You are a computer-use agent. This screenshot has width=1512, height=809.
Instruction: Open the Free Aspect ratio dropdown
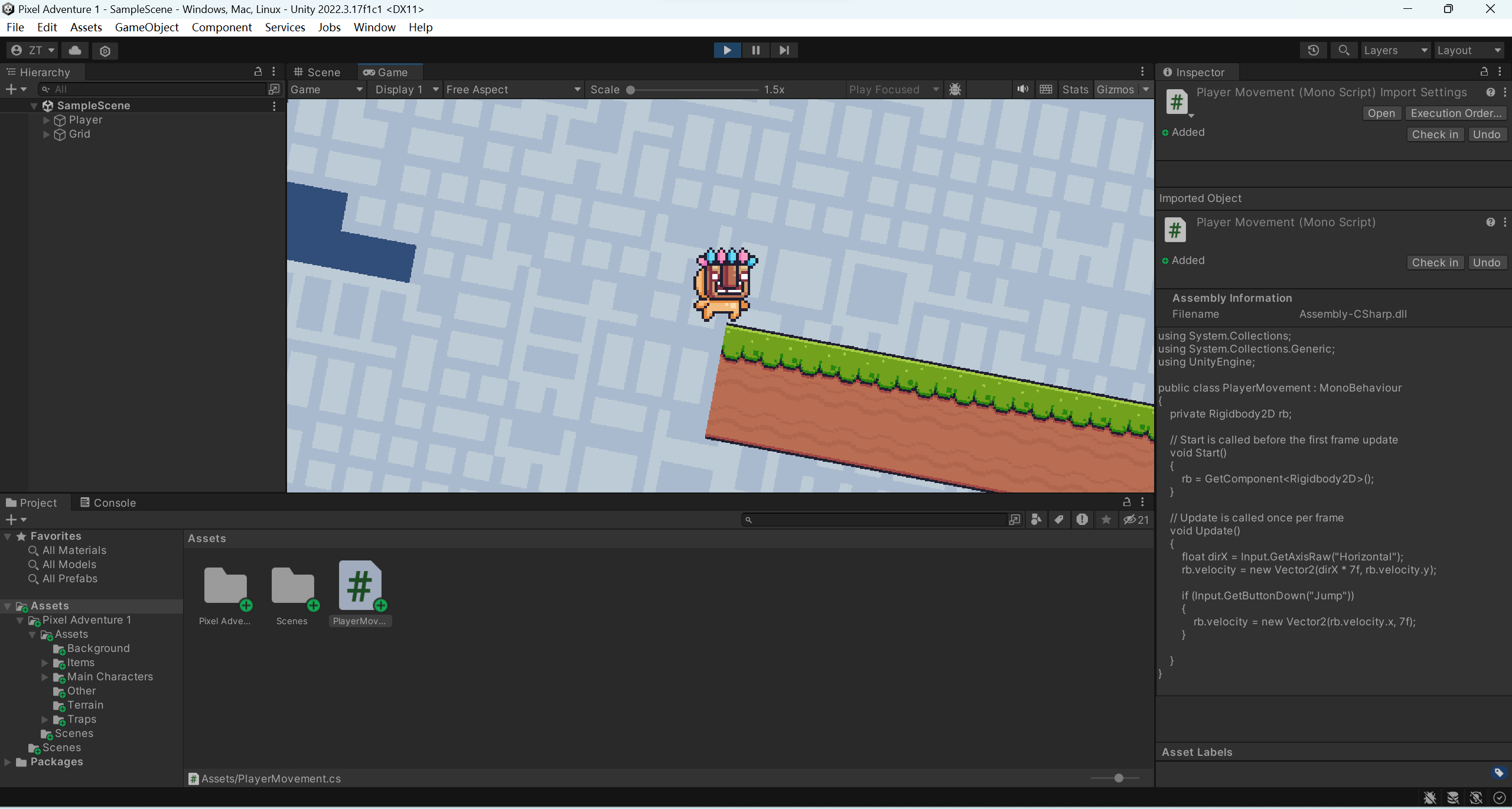pyautogui.click(x=513, y=89)
